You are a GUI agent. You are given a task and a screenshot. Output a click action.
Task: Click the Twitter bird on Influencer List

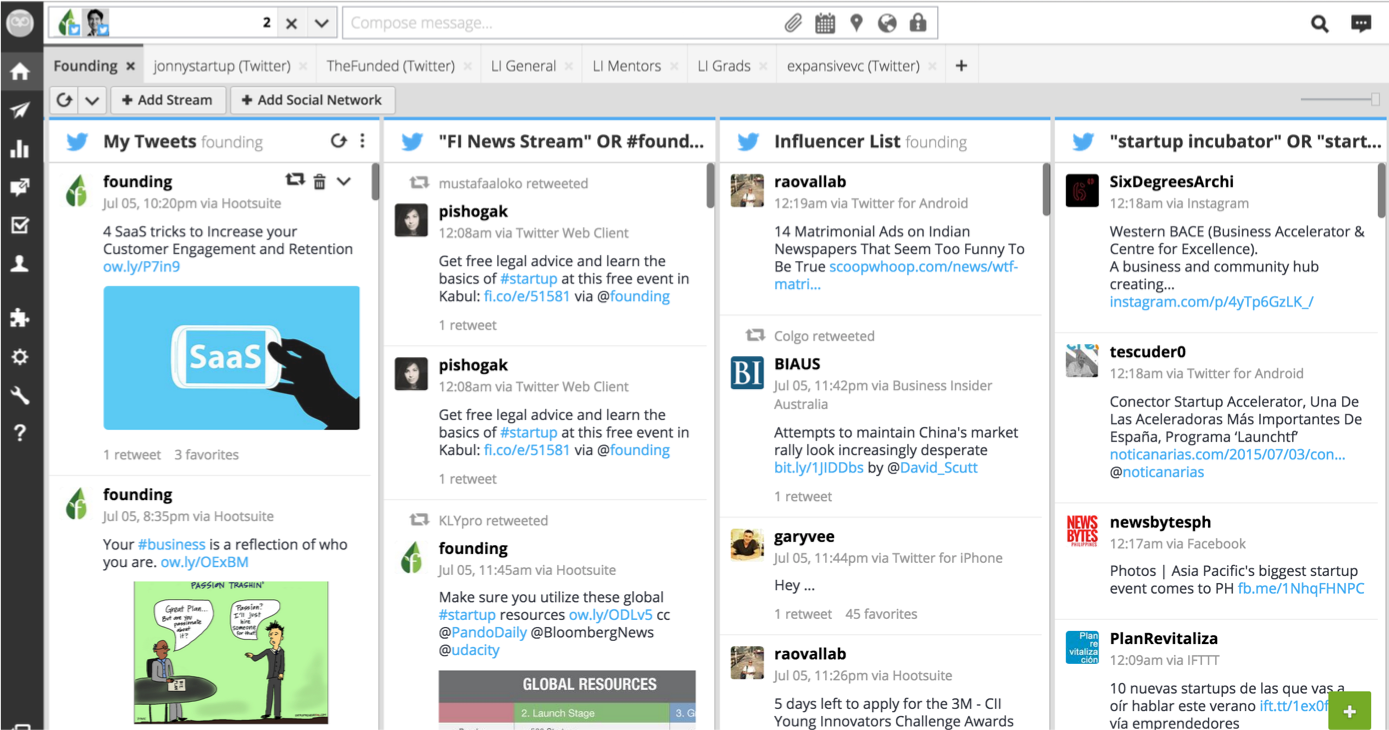click(x=748, y=142)
